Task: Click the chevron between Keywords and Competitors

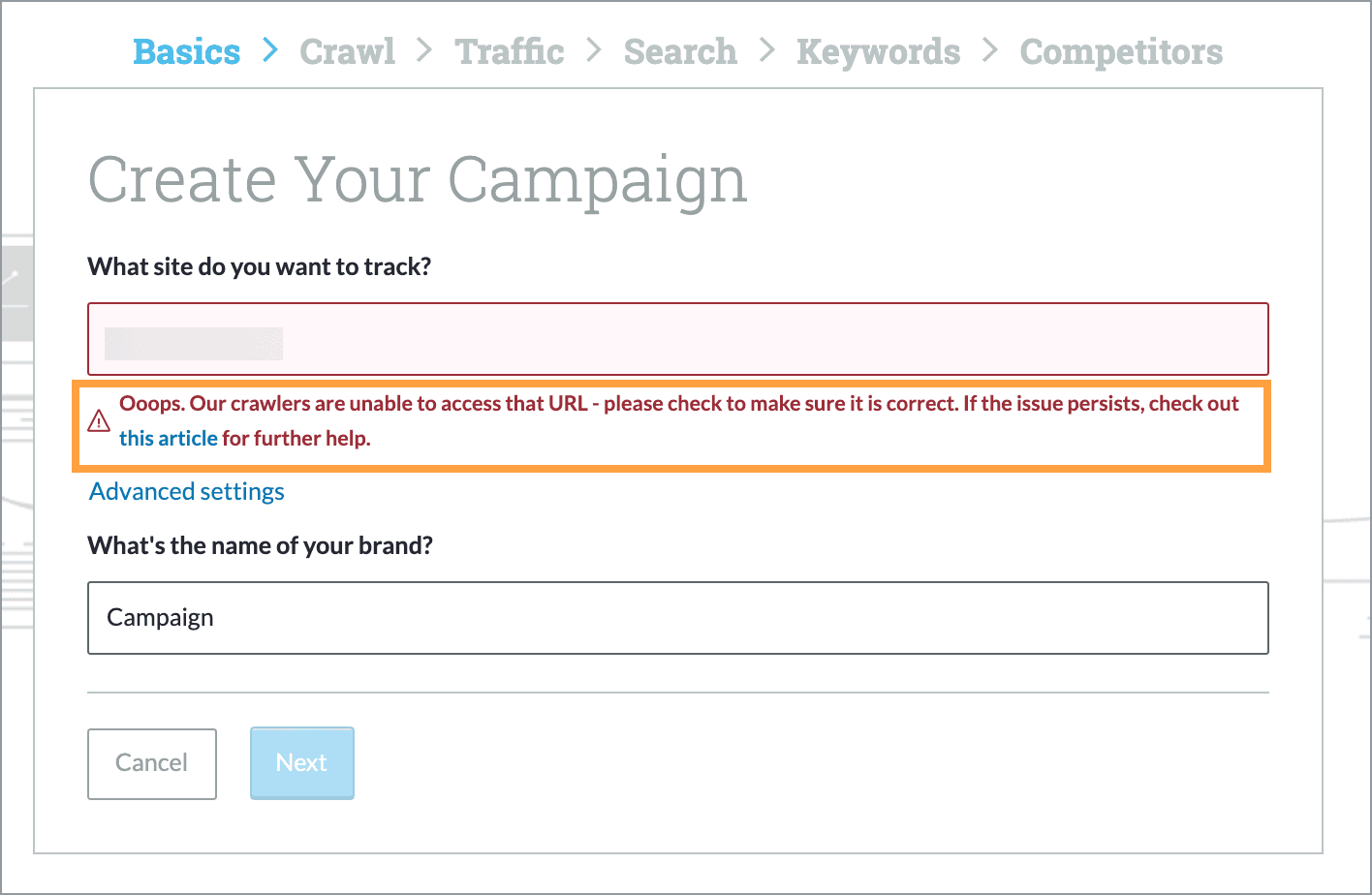Action: [990, 52]
